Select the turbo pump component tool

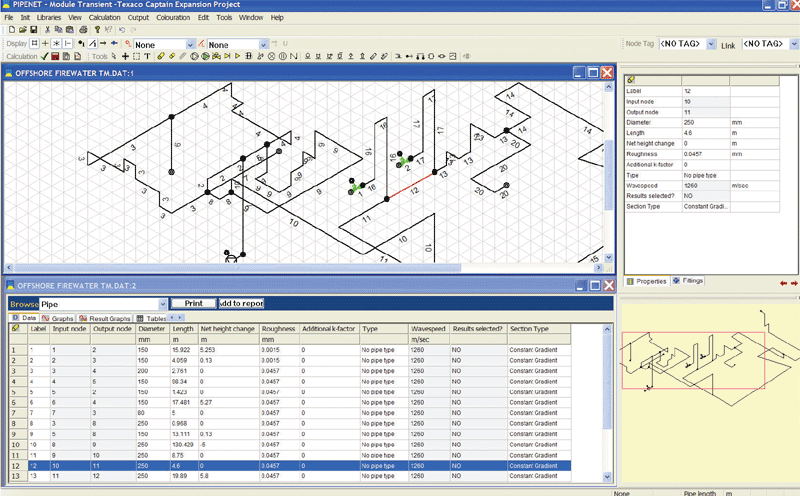205,56
